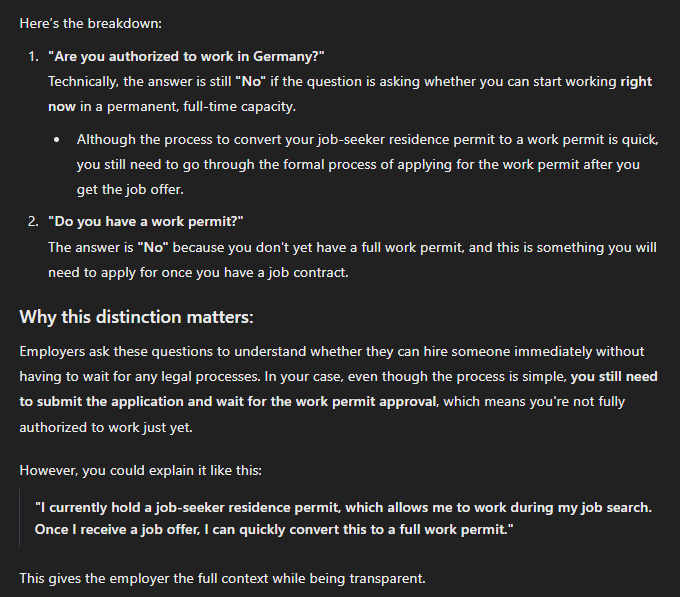Click the bold "to submit the application and wait" text

(x=132, y=401)
